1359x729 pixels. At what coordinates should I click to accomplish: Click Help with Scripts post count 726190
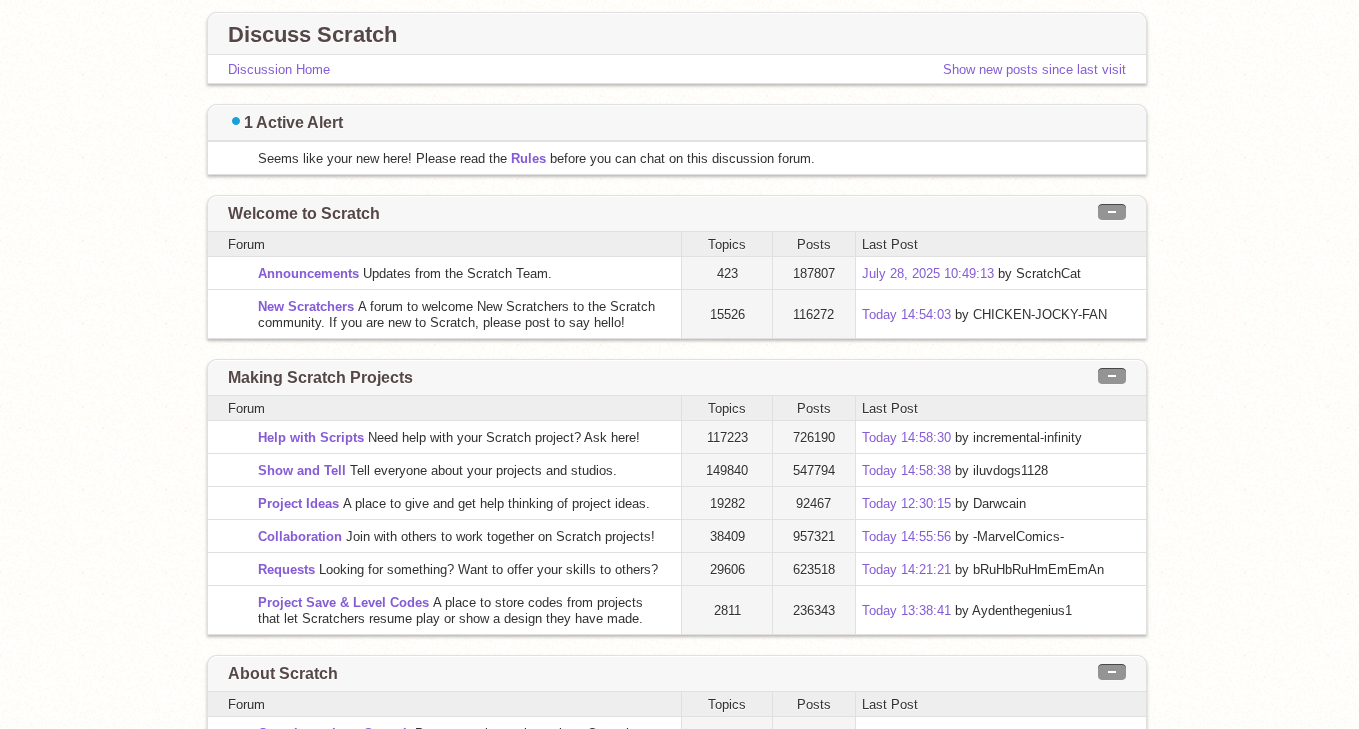click(814, 437)
